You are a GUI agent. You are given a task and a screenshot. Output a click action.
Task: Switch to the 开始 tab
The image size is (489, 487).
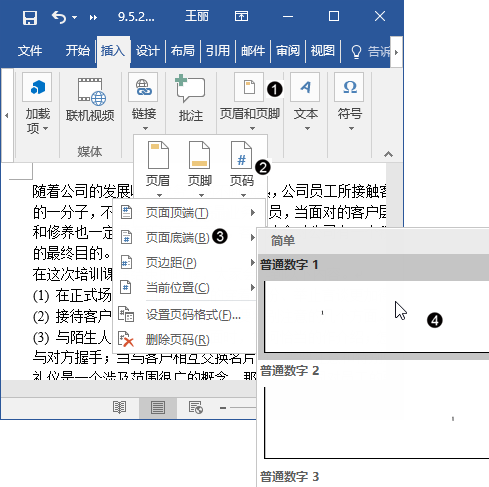point(78,51)
